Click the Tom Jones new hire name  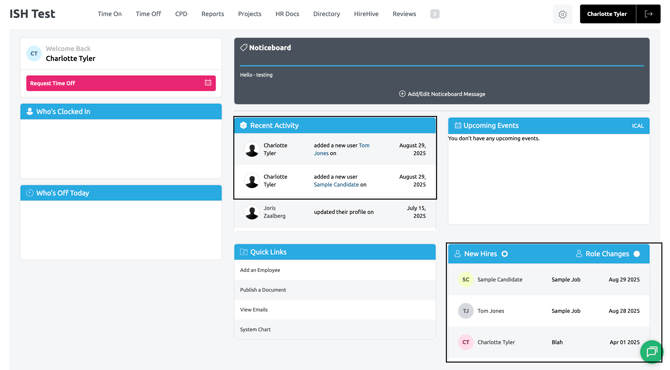tap(491, 311)
